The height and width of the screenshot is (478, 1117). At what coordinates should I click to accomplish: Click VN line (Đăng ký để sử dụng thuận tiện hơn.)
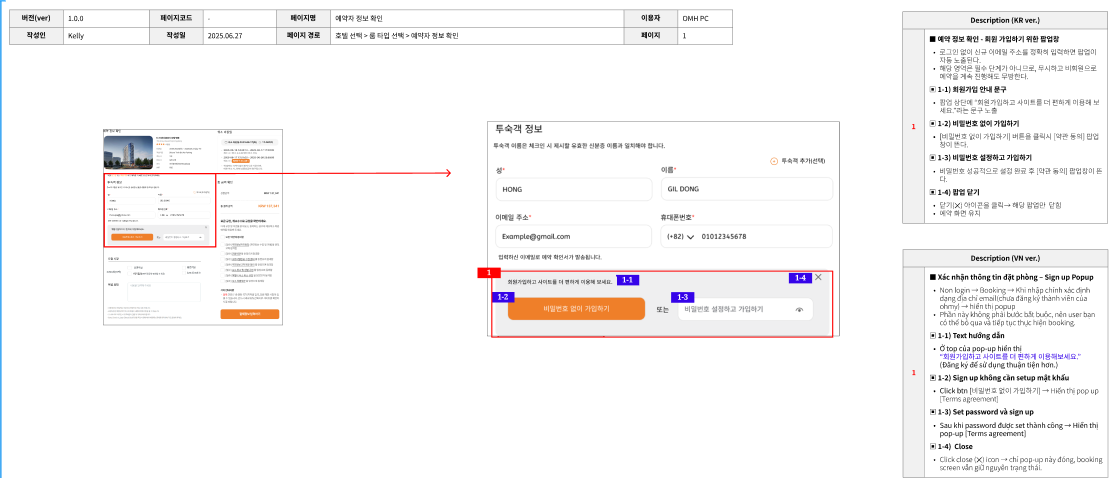click(999, 365)
